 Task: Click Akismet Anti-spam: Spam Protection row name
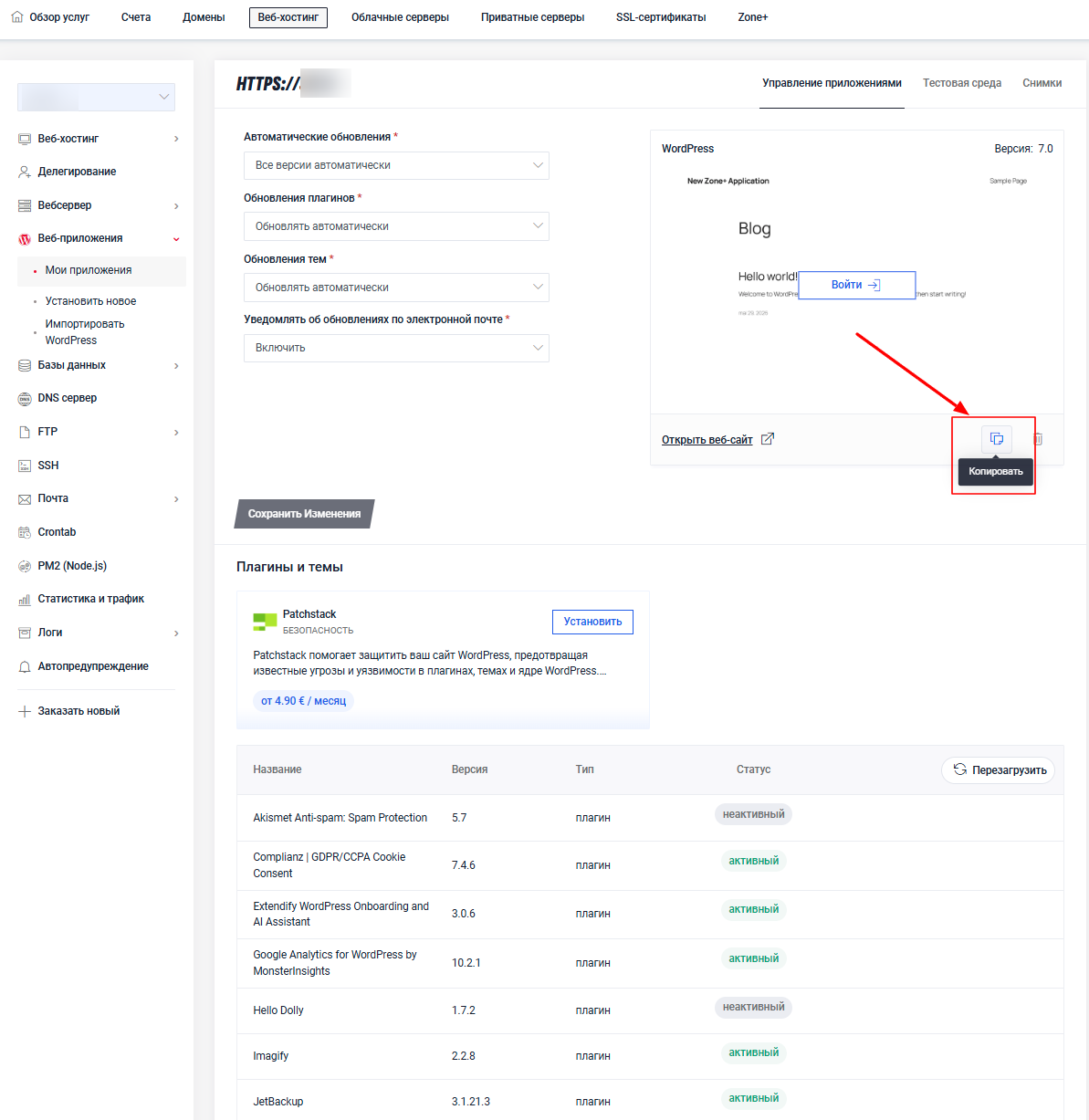[340, 818]
